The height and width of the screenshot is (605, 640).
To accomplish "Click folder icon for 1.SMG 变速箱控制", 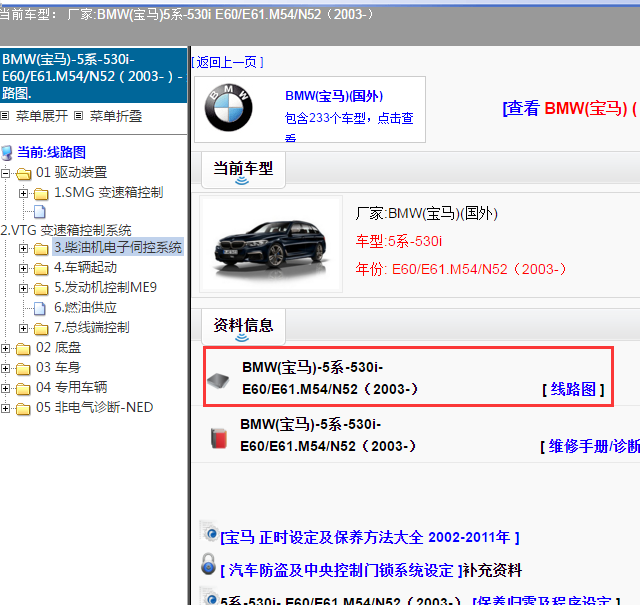I will 41,193.
